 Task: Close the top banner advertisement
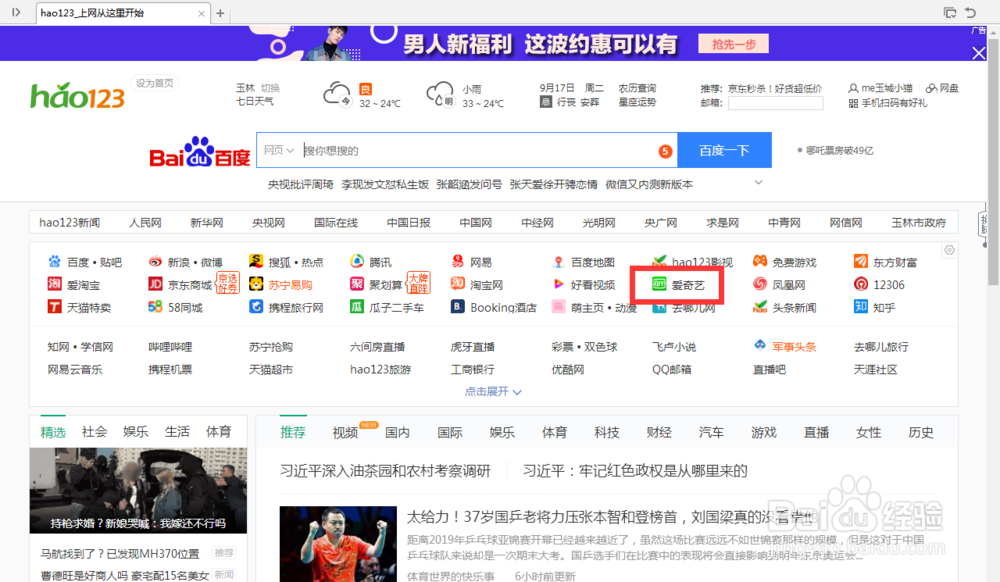click(x=979, y=54)
